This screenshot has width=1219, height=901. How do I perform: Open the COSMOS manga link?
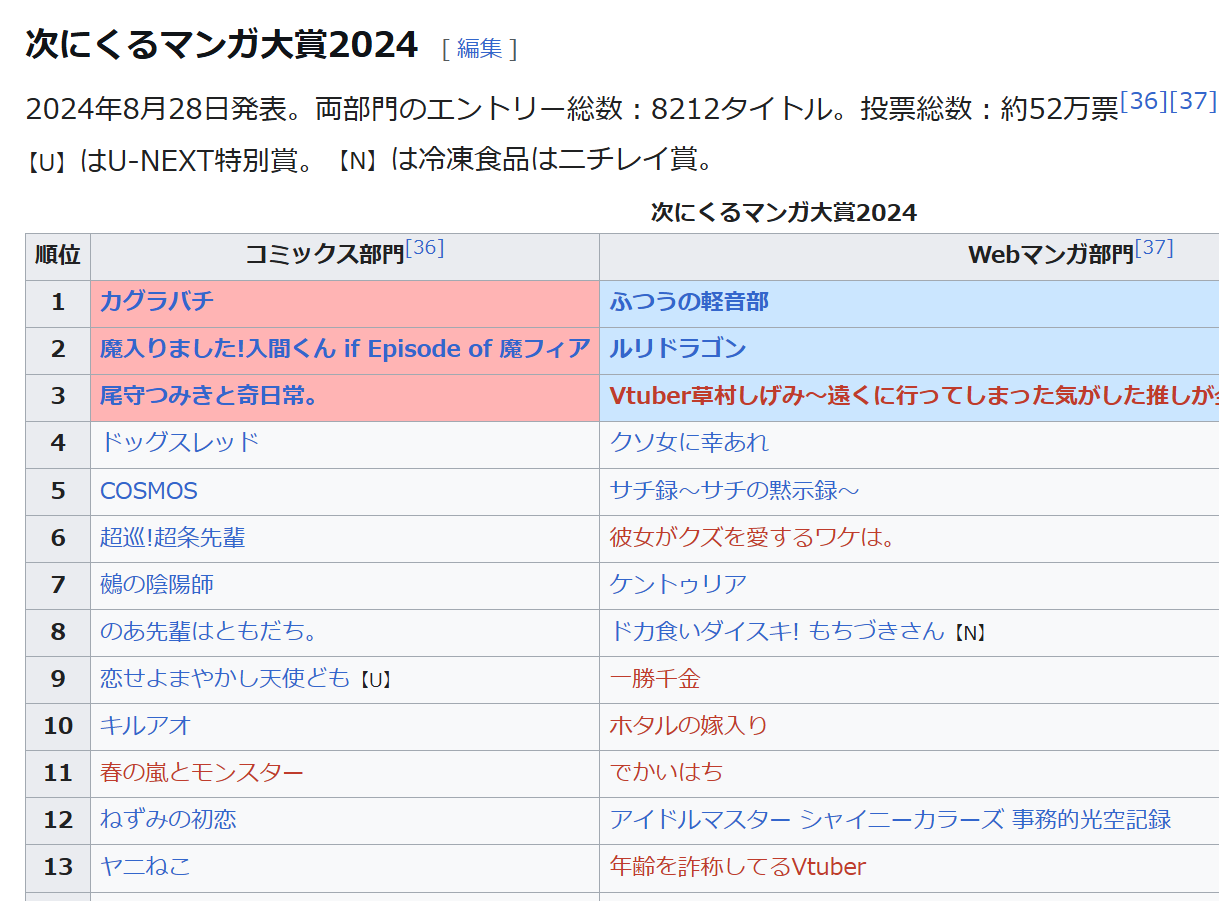coord(149,491)
